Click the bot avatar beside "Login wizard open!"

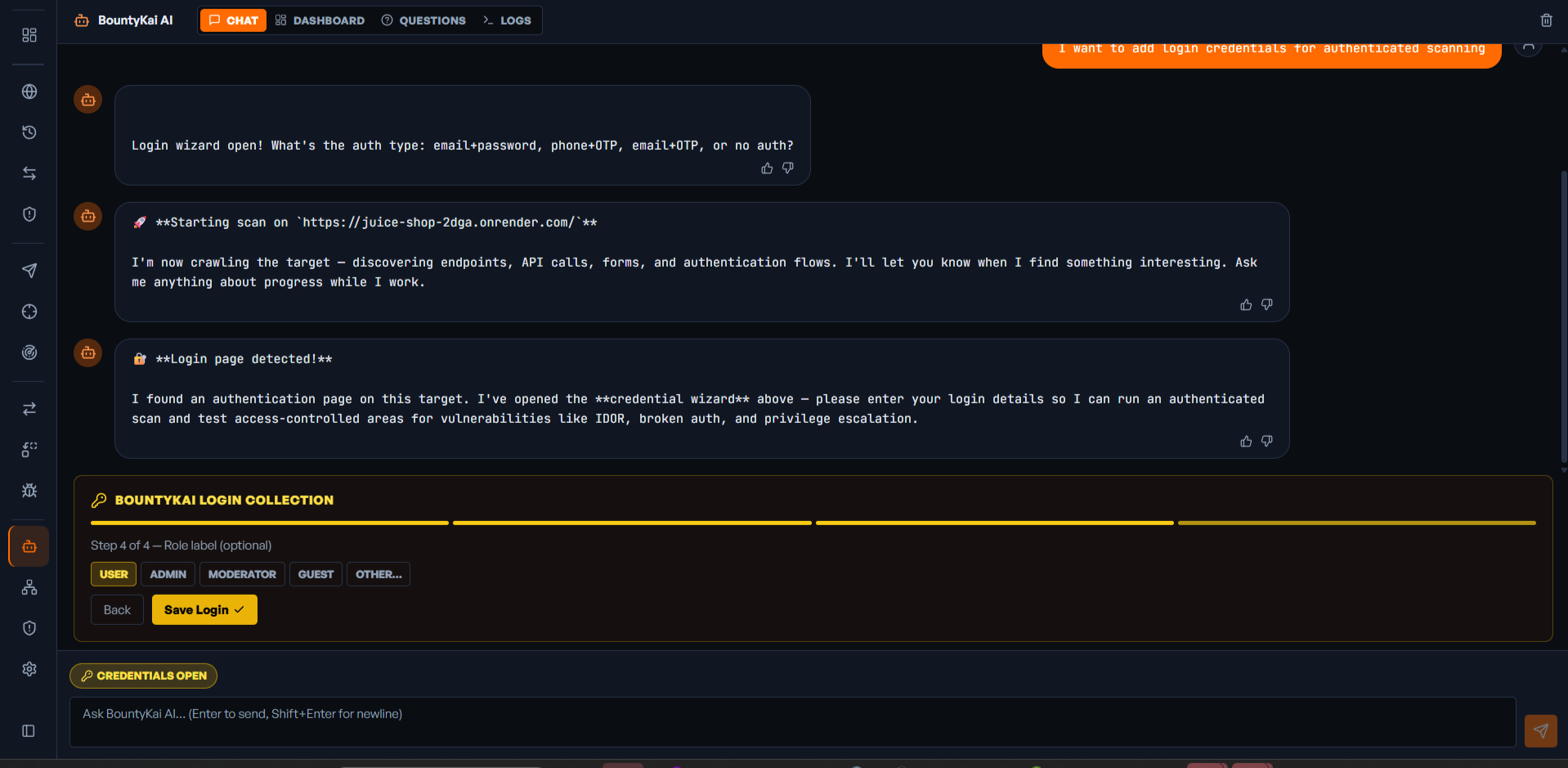(x=88, y=100)
